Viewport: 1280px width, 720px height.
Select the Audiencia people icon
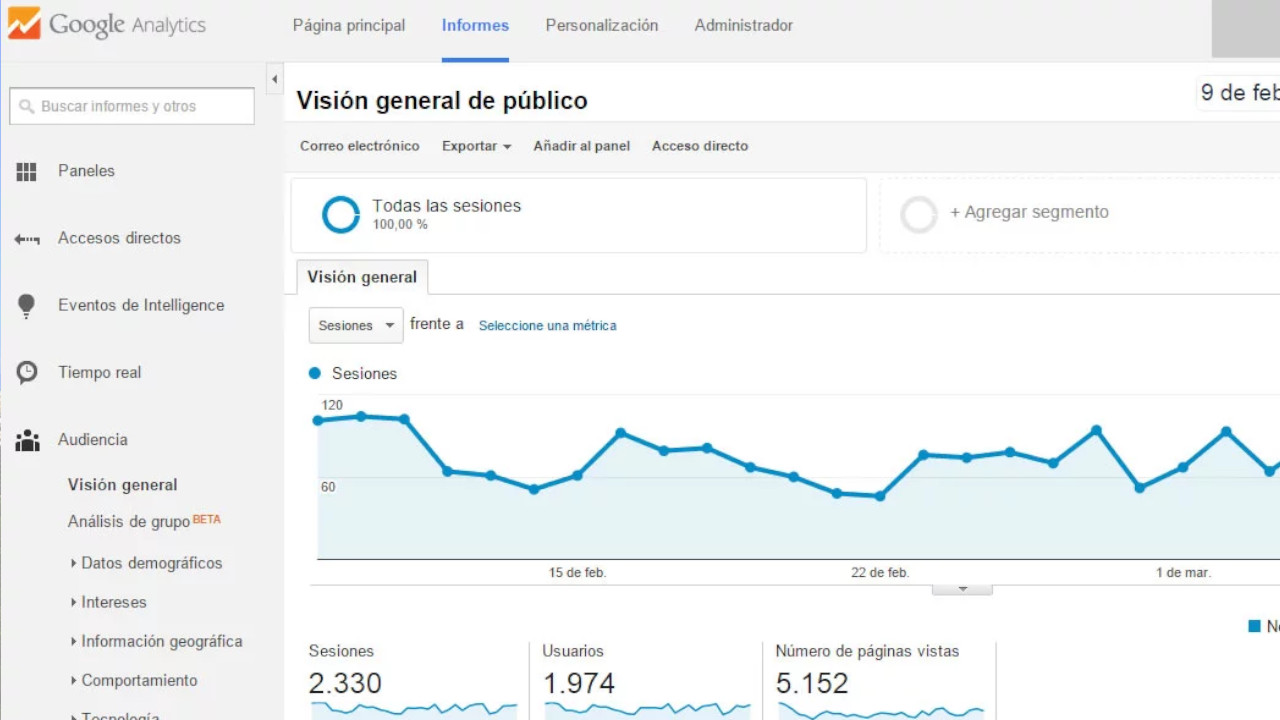pyautogui.click(x=26, y=439)
